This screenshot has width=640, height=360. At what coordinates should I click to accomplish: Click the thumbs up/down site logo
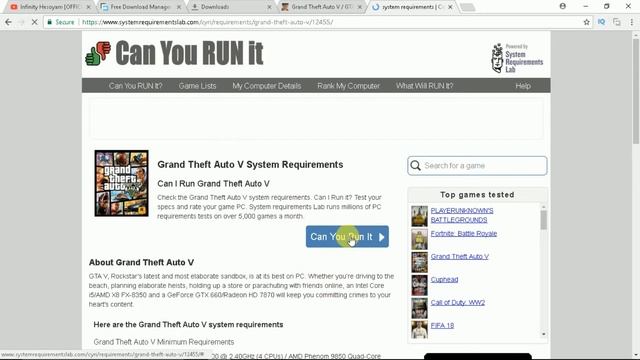pos(98,53)
